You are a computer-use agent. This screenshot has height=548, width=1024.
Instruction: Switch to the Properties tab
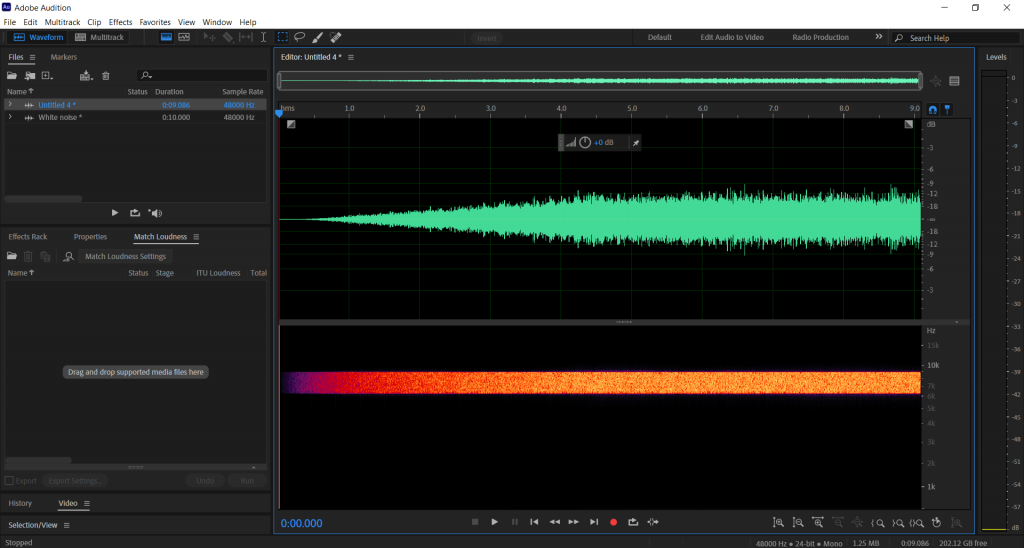[90, 237]
